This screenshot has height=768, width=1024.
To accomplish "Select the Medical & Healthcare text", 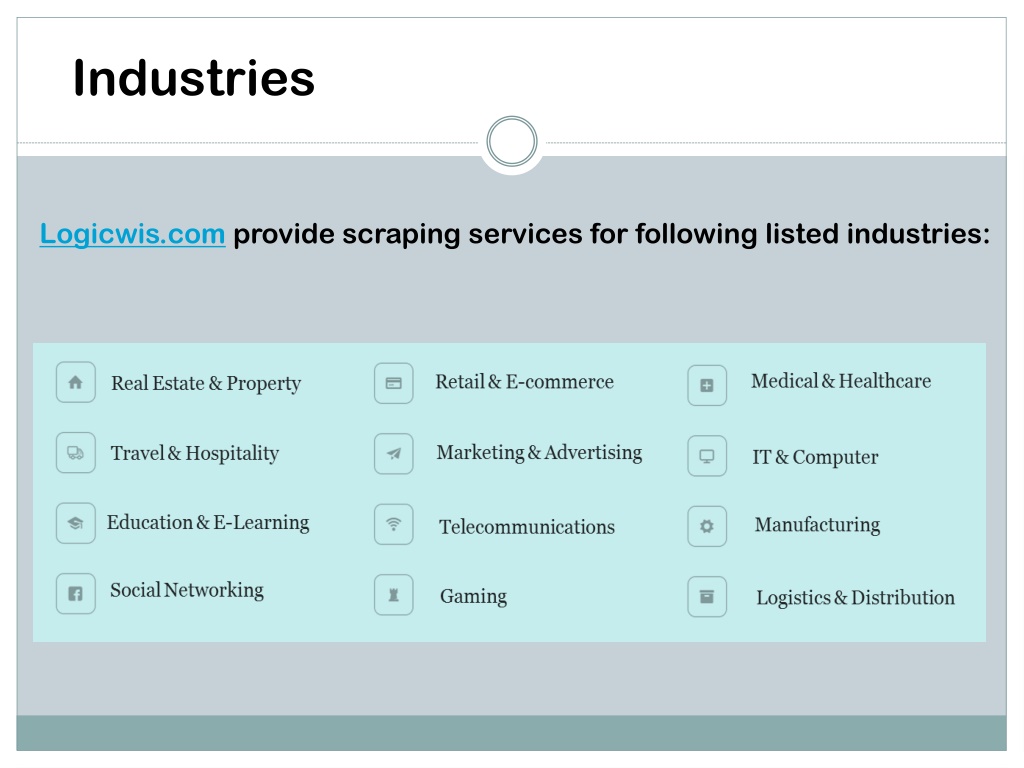I will (841, 381).
